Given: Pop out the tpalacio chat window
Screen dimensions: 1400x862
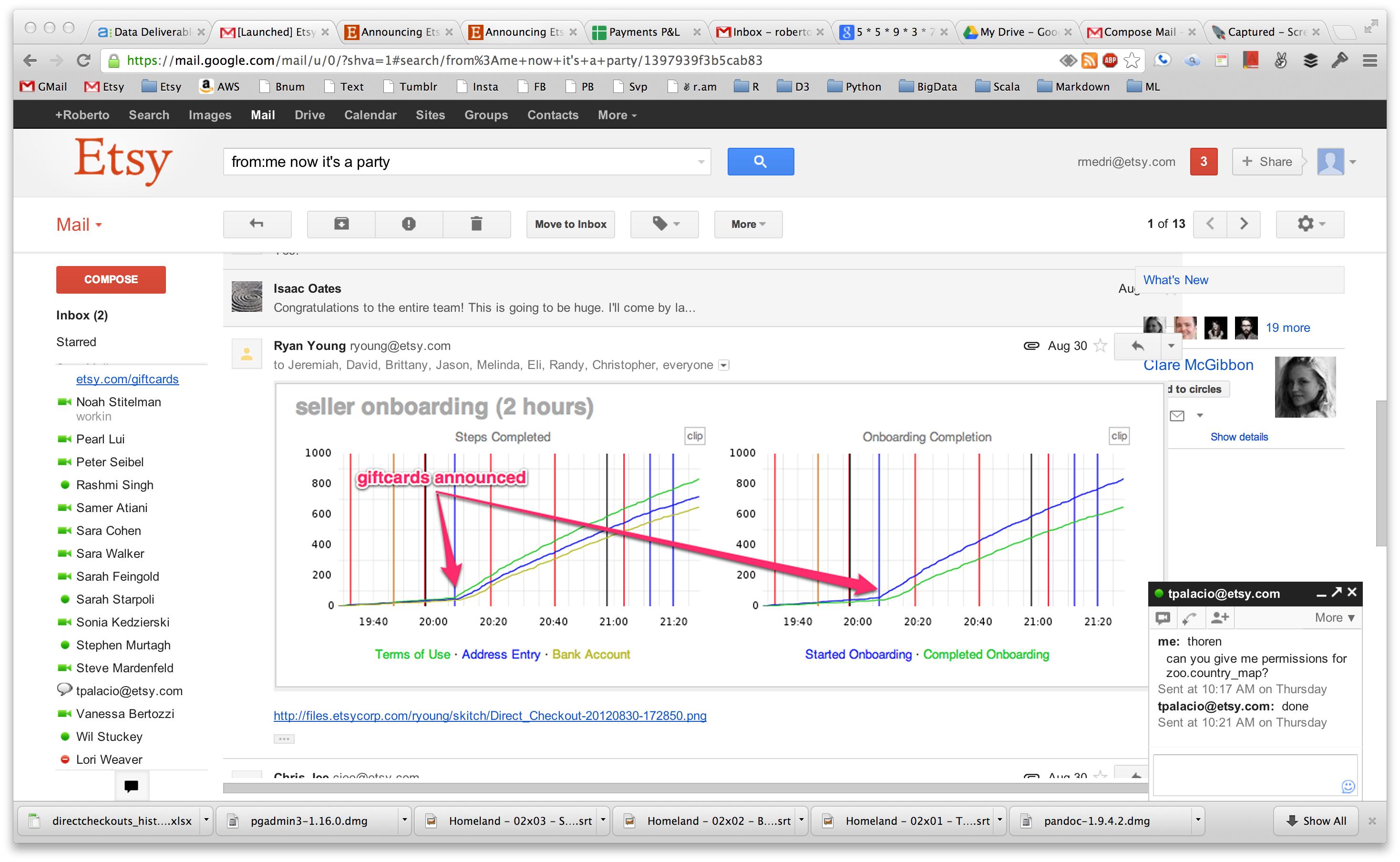Looking at the screenshot, I should 1337,593.
